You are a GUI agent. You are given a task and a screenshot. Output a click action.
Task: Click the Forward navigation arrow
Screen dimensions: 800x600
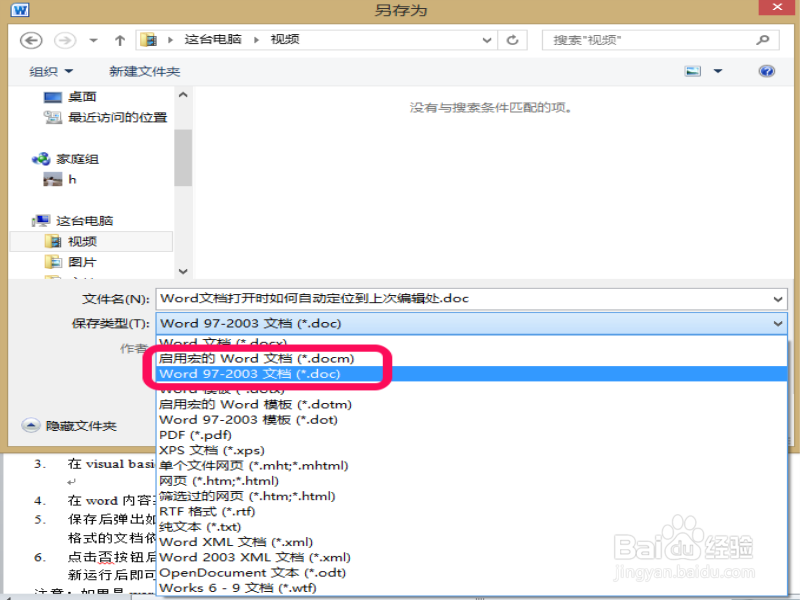(65, 40)
